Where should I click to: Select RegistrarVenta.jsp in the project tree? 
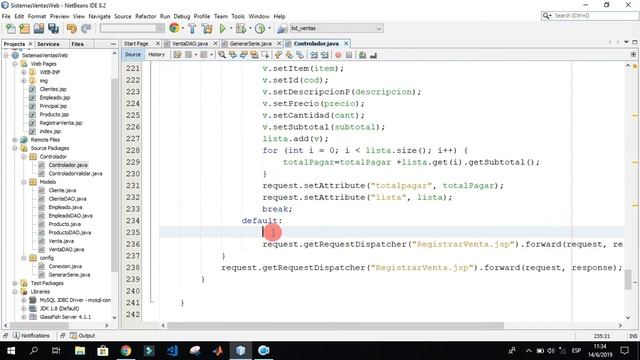tap(61, 123)
